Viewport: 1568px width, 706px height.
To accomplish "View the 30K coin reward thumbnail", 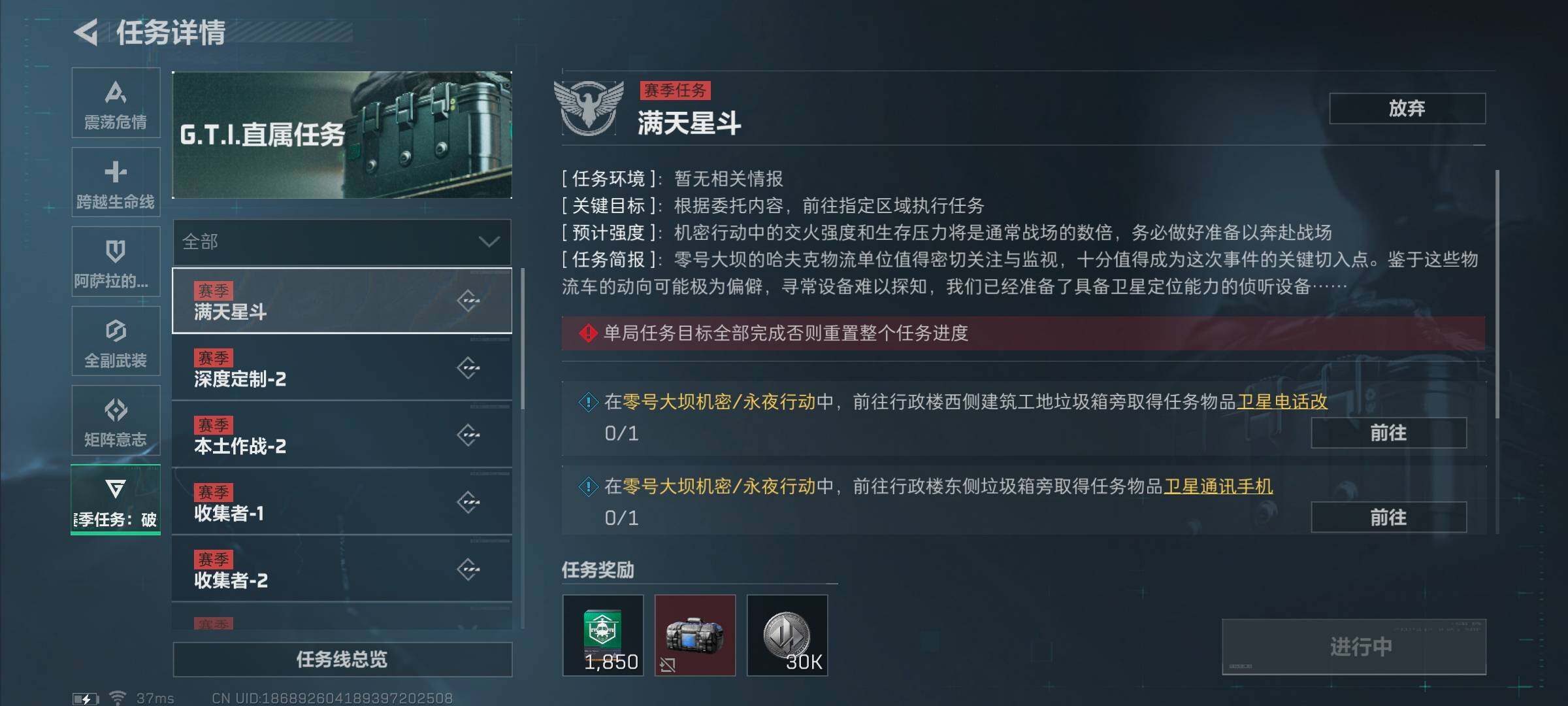I will click(787, 635).
